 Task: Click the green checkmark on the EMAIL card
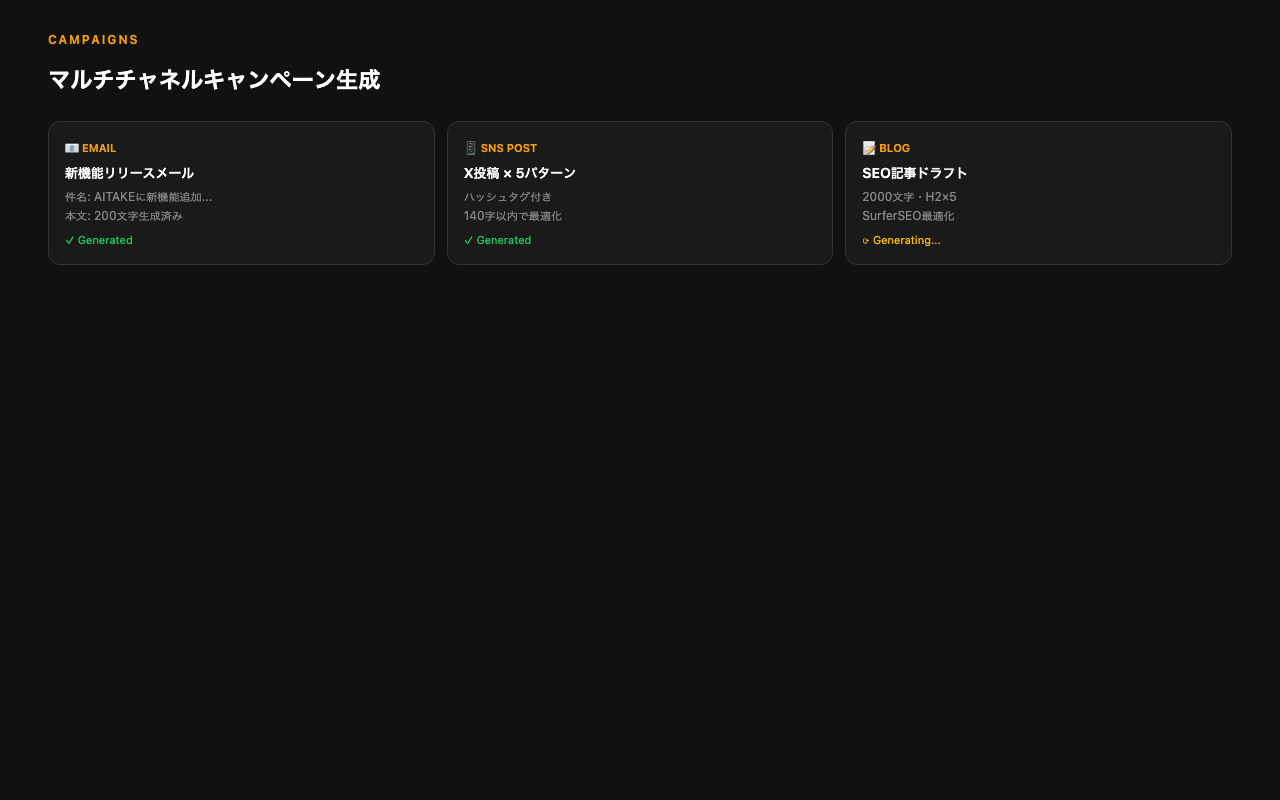(x=69, y=240)
